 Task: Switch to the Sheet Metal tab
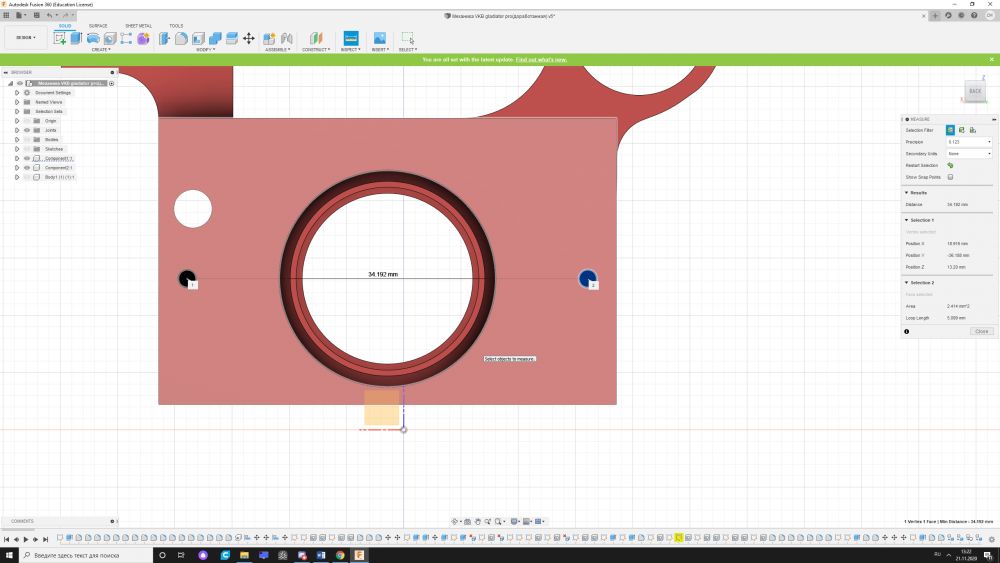click(138, 26)
